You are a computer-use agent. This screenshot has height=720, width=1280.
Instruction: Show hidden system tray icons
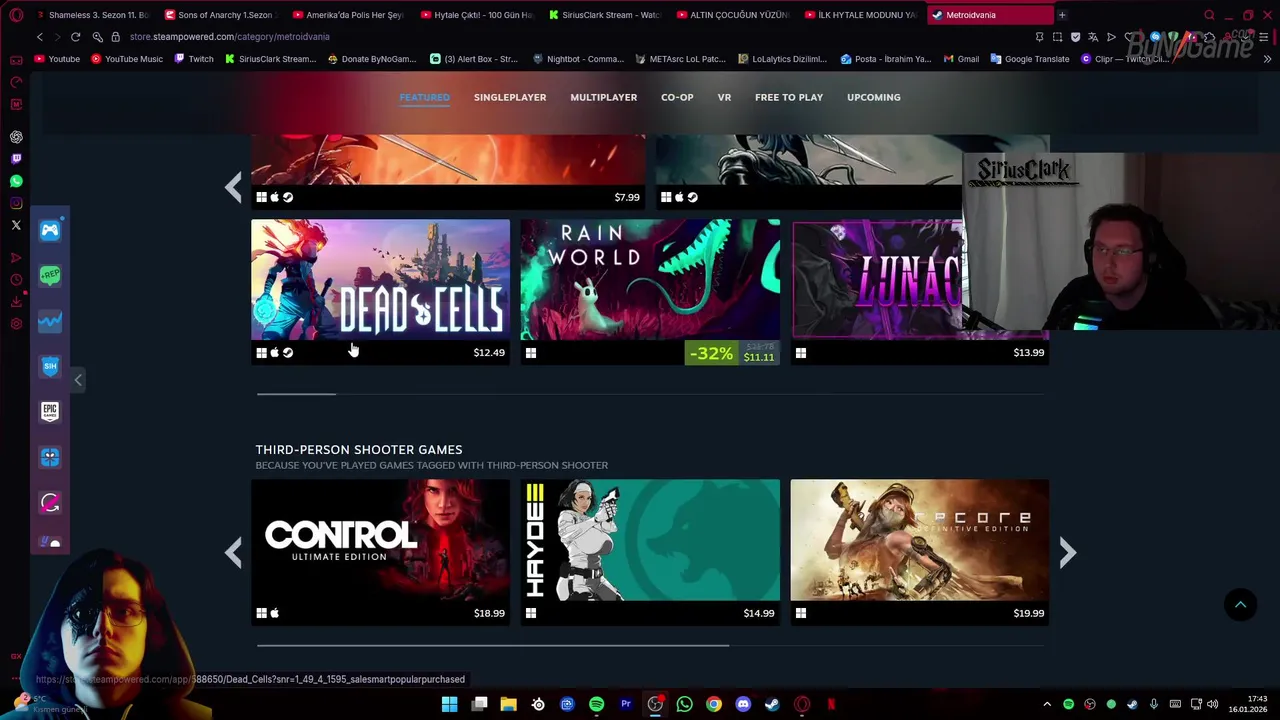click(1047, 704)
